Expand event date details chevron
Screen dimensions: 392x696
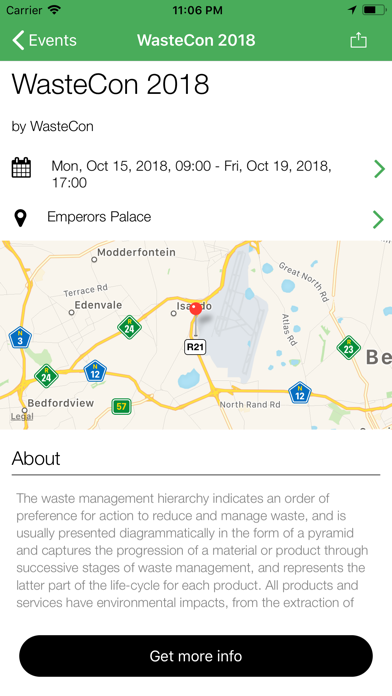click(x=379, y=169)
